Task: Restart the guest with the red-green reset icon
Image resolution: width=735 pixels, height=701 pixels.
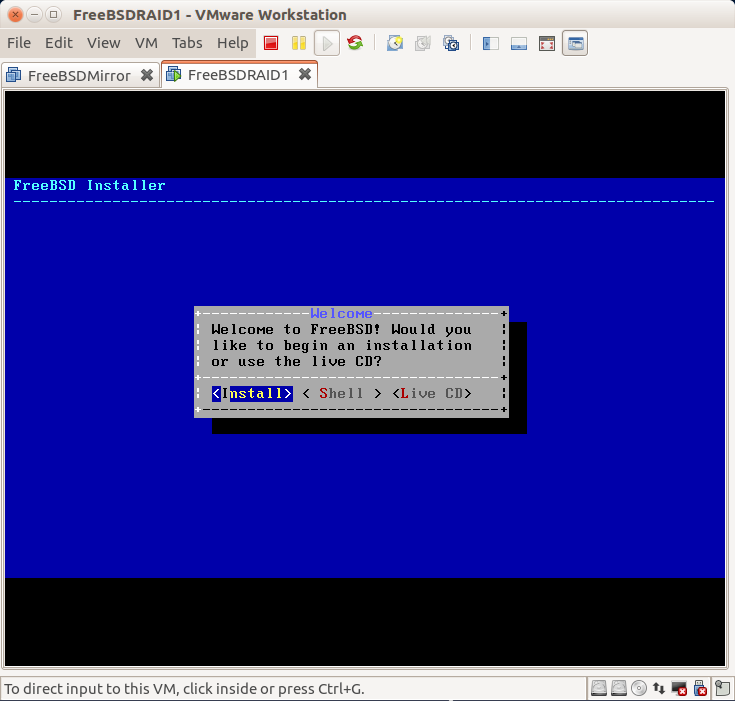Action: coord(355,43)
